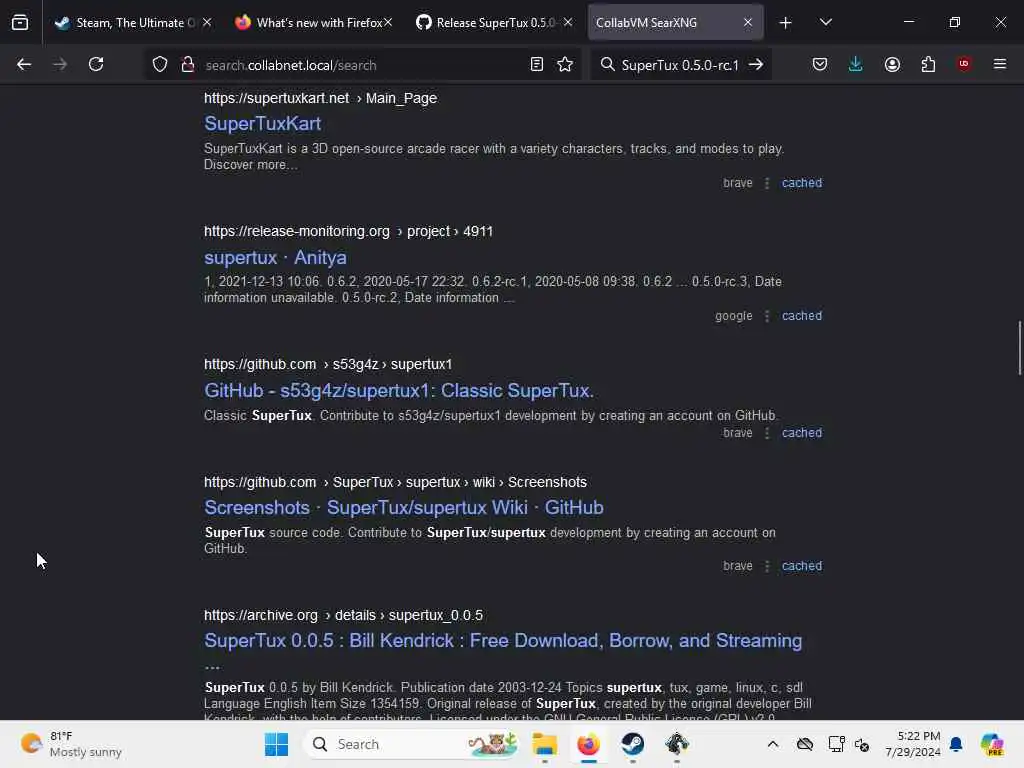Open File Explorer from taskbar
The width and height of the screenshot is (1024, 768).
(544, 744)
